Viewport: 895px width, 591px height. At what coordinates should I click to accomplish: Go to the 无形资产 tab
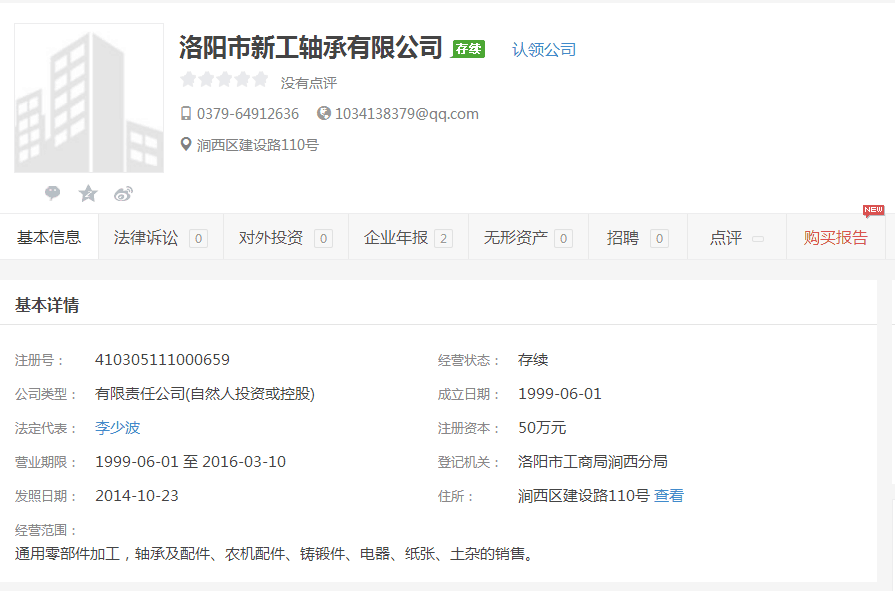point(527,238)
